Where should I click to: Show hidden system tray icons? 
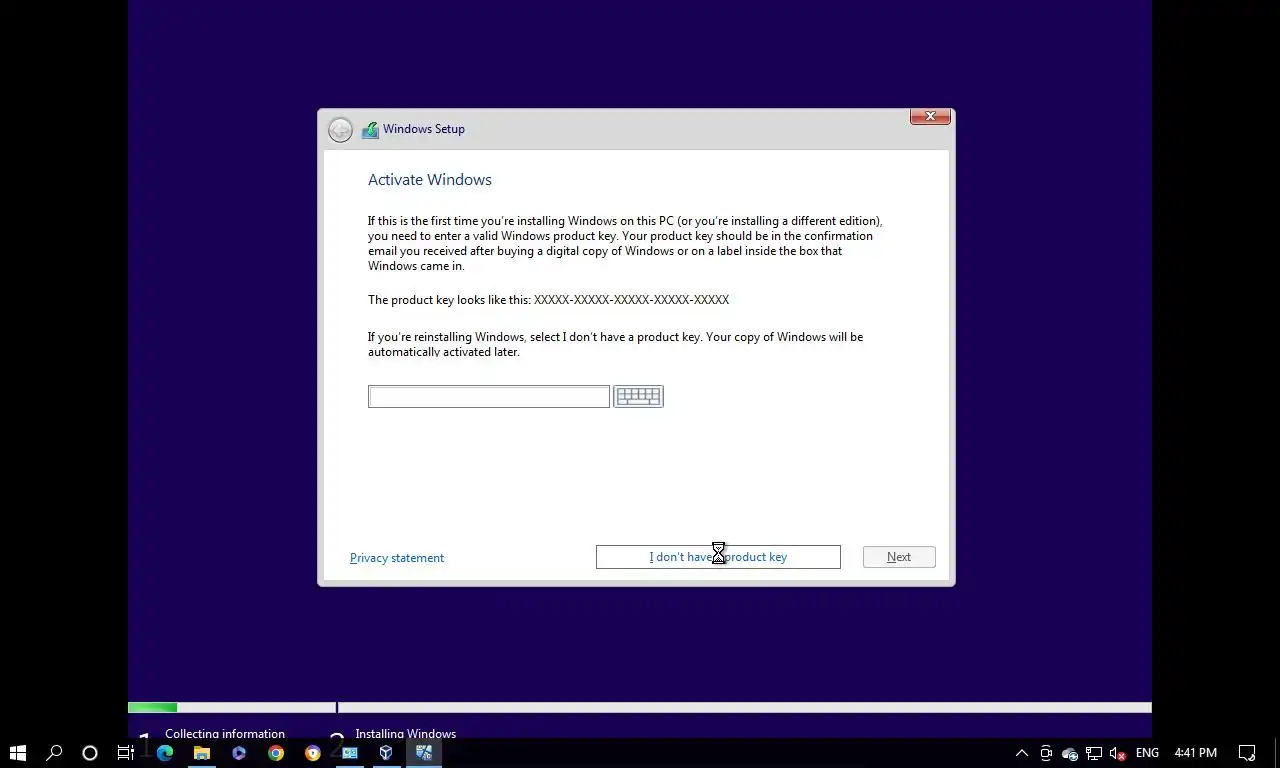tap(1022, 753)
